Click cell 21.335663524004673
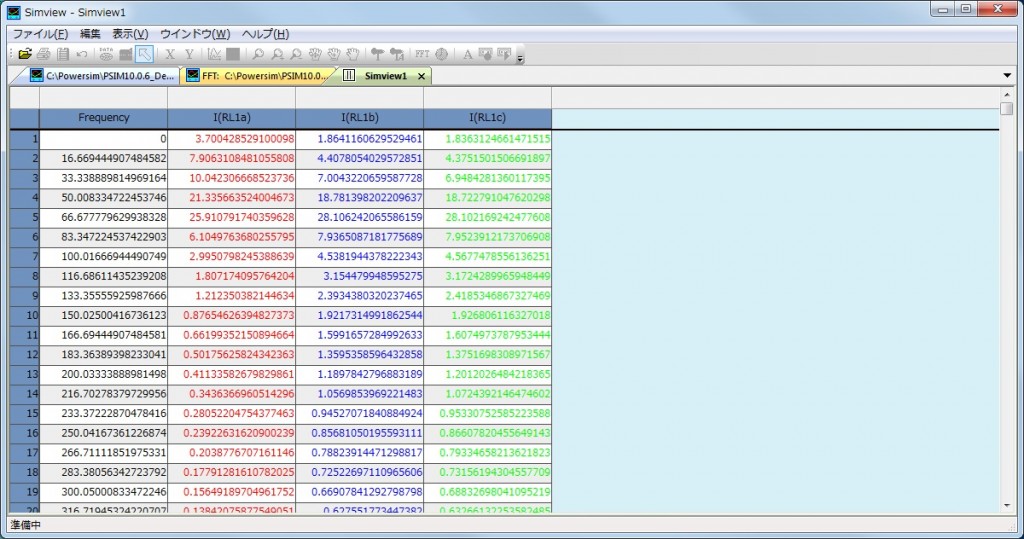Screen dimensions: 1024x539 tap(231, 197)
